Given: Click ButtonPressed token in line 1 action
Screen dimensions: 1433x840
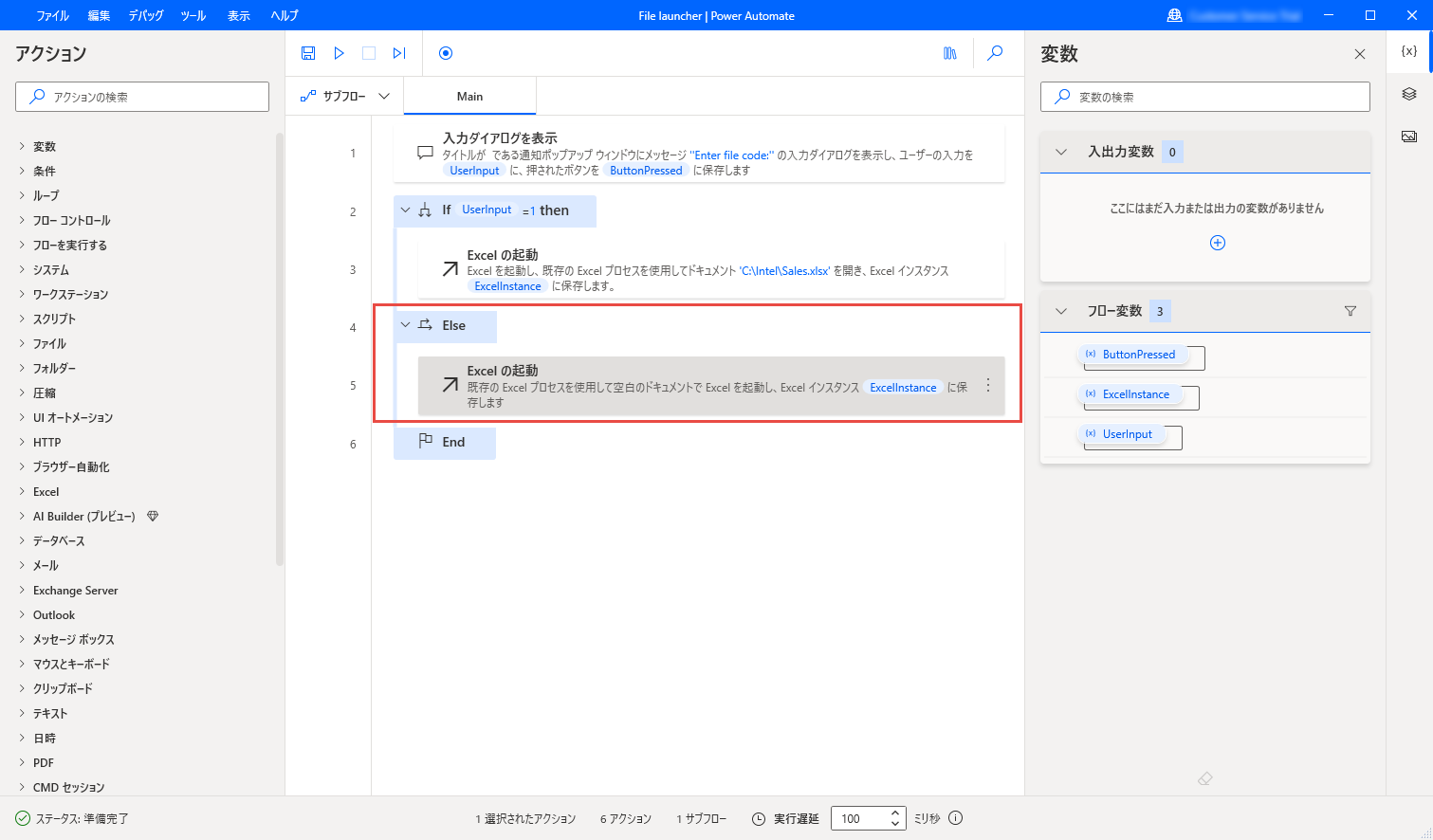Looking at the screenshot, I should pyautogui.click(x=646, y=171).
